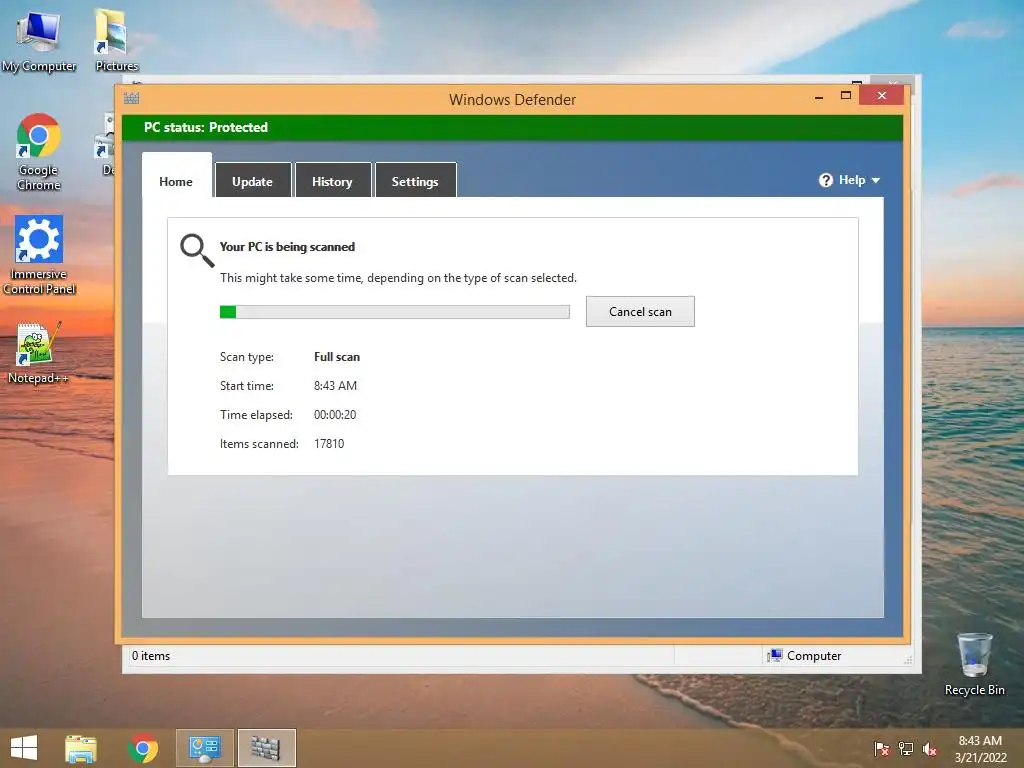Screen dimensions: 1024x768
Task: Click the magnifying glass scan icon
Action: point(197,250)
